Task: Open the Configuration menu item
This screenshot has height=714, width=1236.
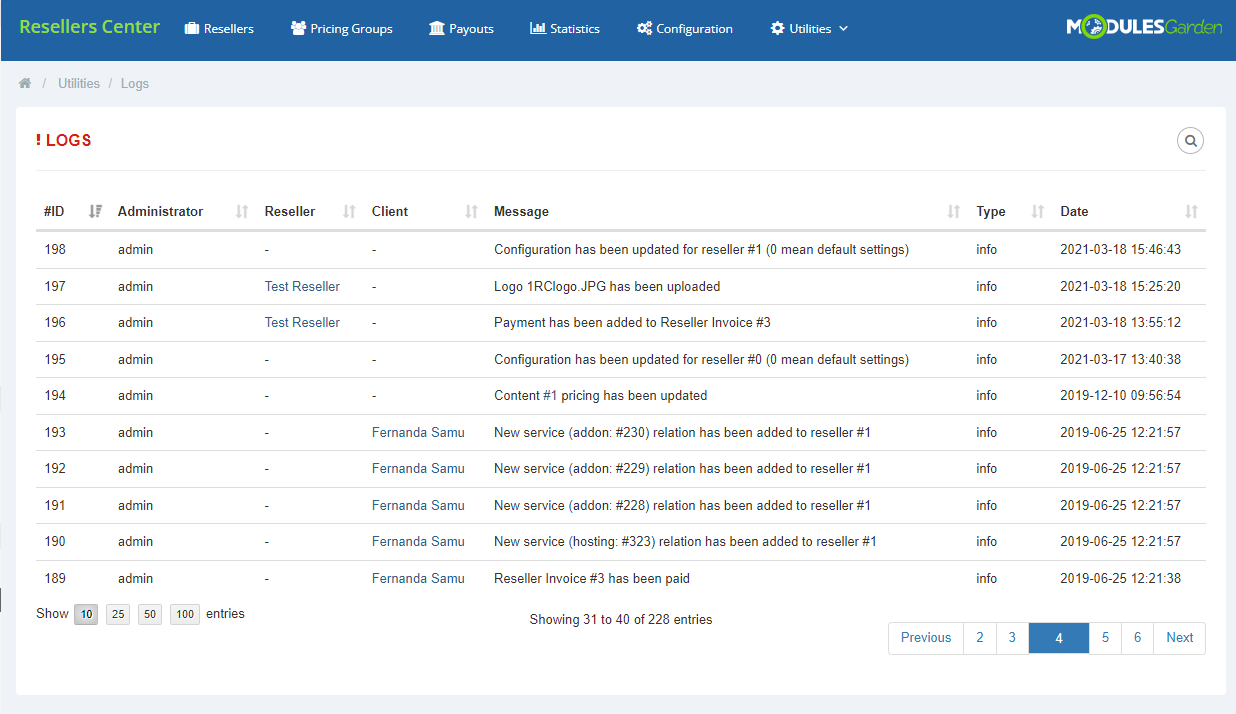Action: pyautogui.click(x=685, y=29)
